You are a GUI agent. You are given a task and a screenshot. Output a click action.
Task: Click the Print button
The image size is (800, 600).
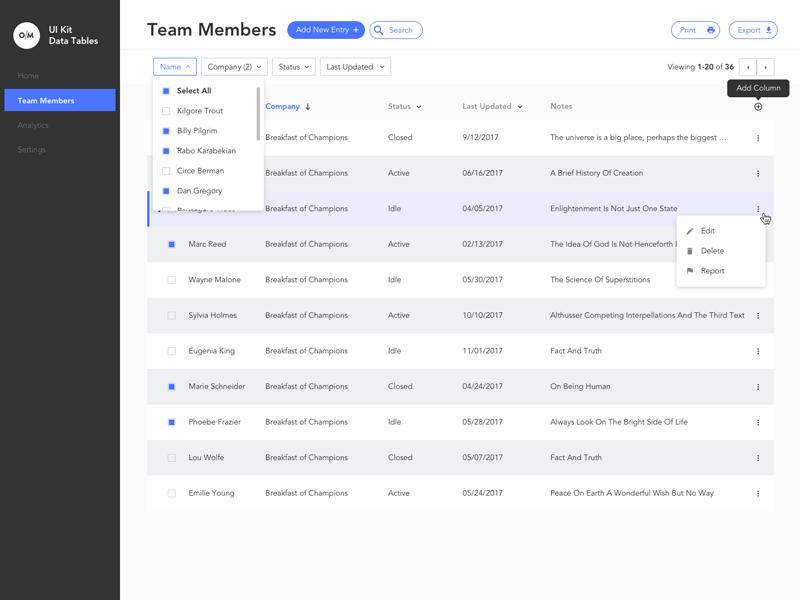coord(695,30)
